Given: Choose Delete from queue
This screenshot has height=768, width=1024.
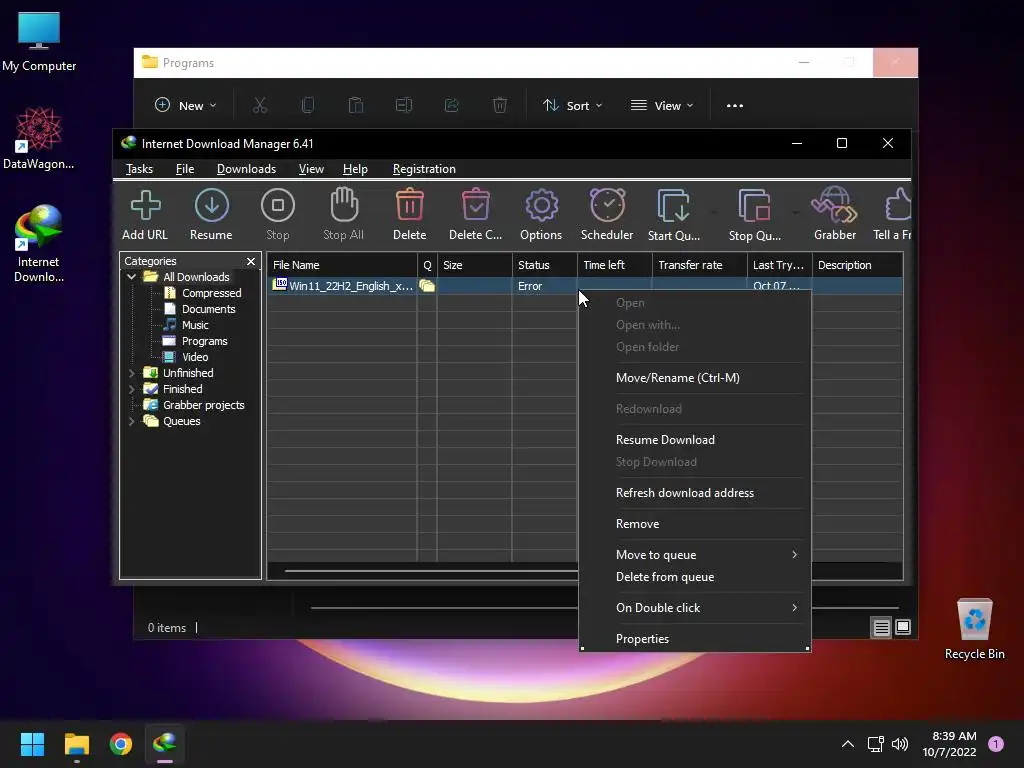Looking at the screenshot, I should coord(695,577).
